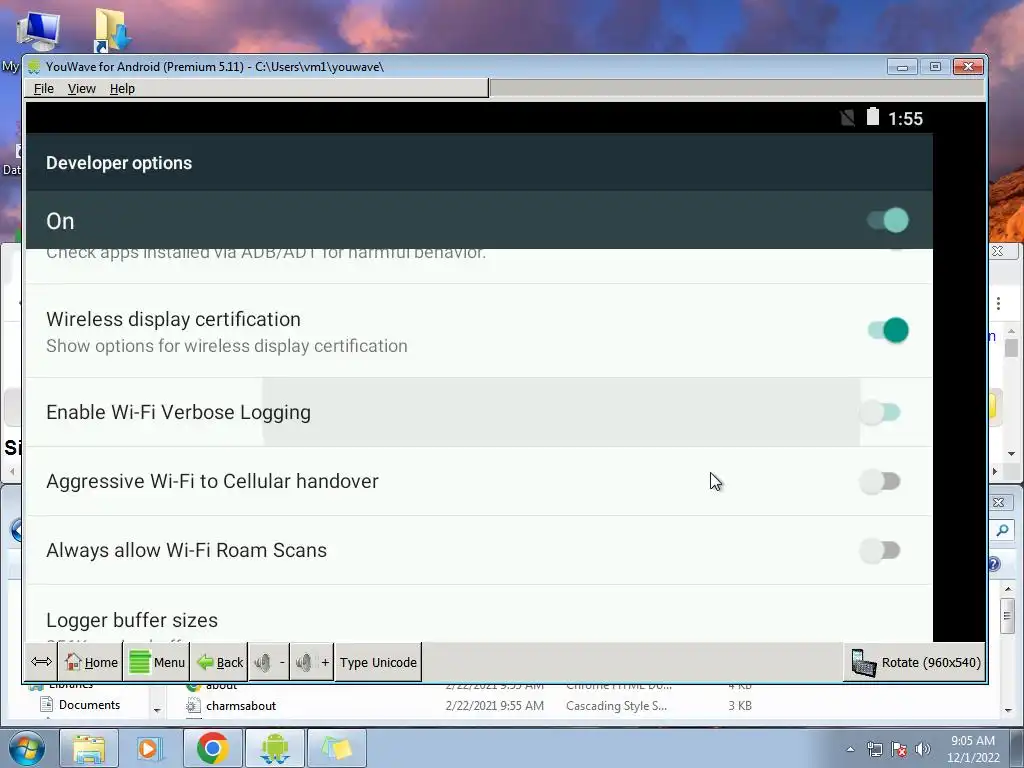Toggle Always allow Wi-Fi Roam Scans
The image size is (1024, 768).
click(880, 551)
